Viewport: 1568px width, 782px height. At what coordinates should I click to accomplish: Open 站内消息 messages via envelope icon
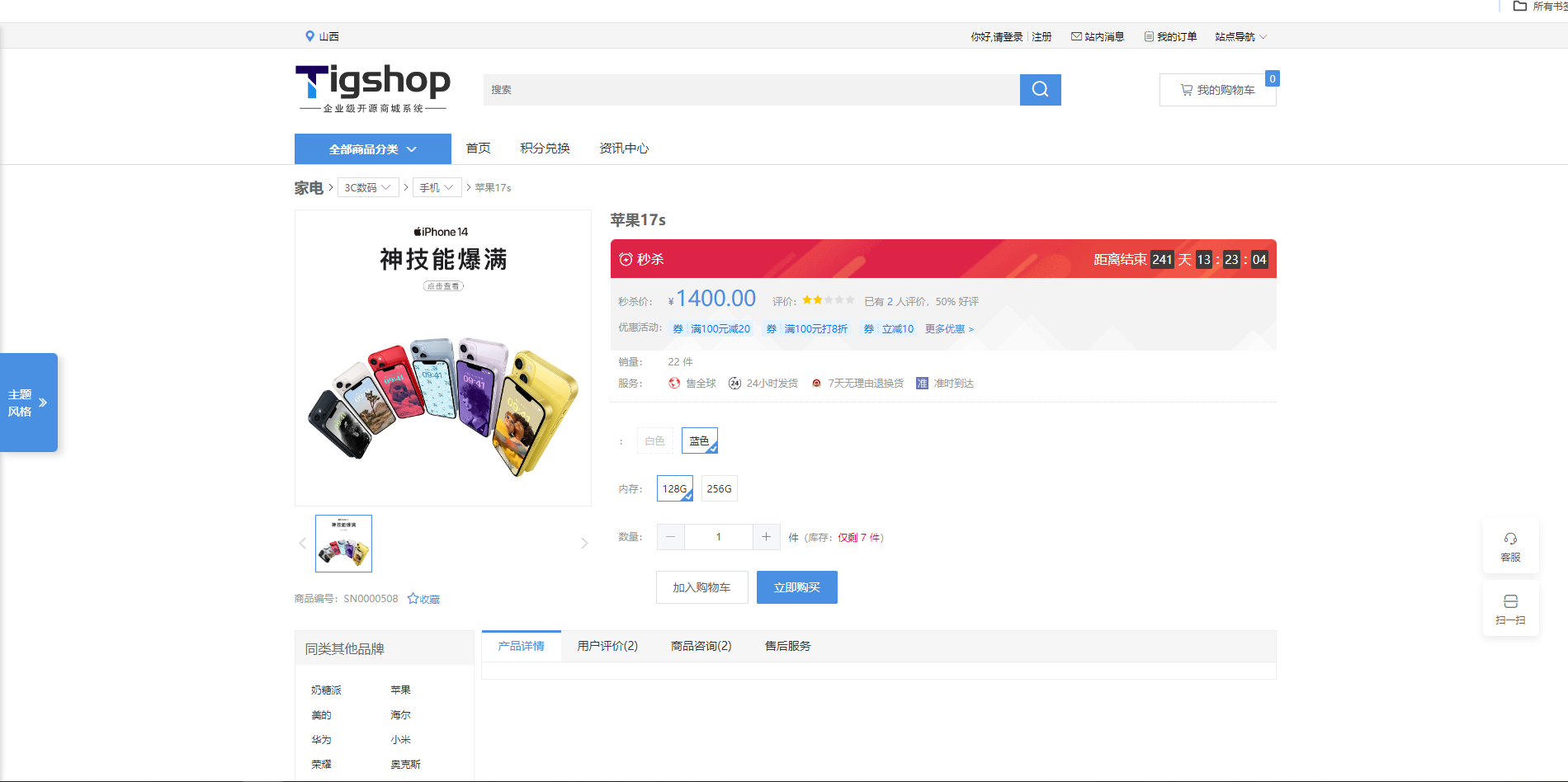pyautogui.click(x=1076, y=36)
